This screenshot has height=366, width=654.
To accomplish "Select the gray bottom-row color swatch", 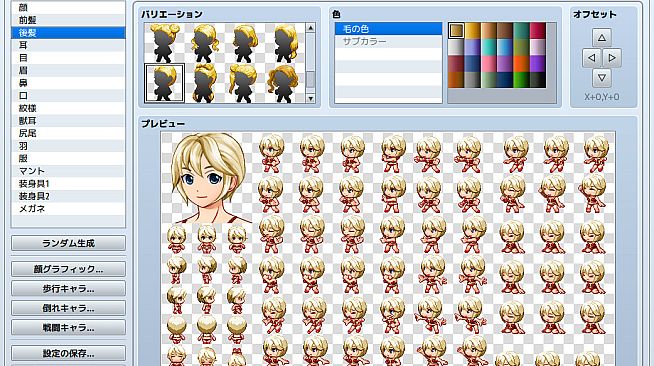I will 473,80.
